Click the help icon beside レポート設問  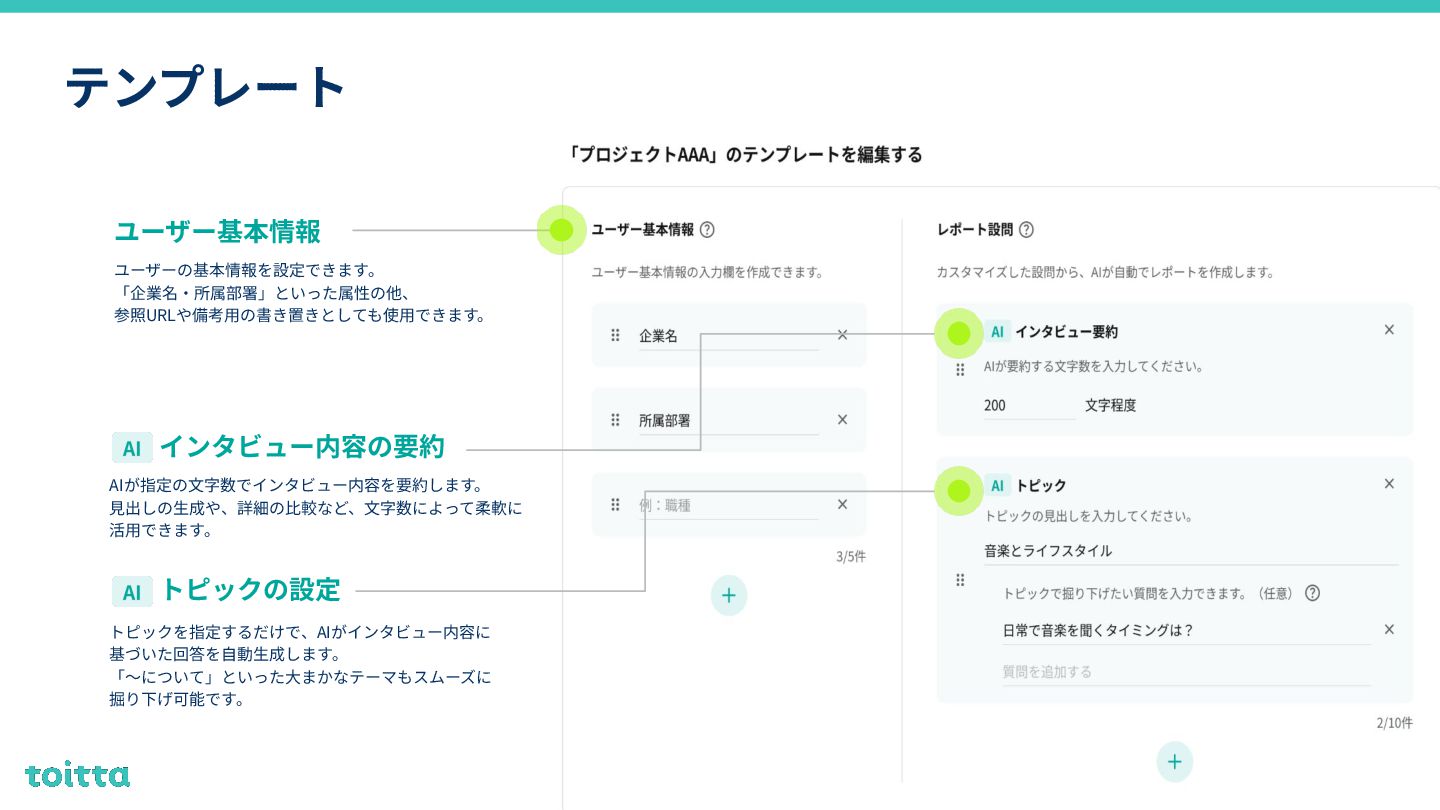pyautogui.click(x=1026, y=229)
